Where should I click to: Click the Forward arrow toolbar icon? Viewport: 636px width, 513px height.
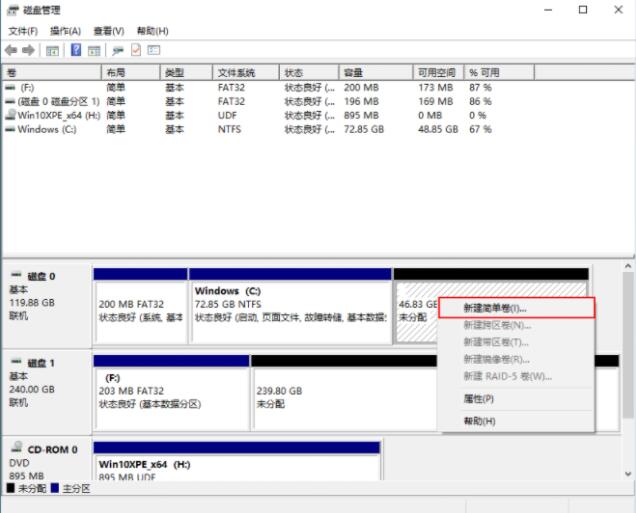point(28,50)
